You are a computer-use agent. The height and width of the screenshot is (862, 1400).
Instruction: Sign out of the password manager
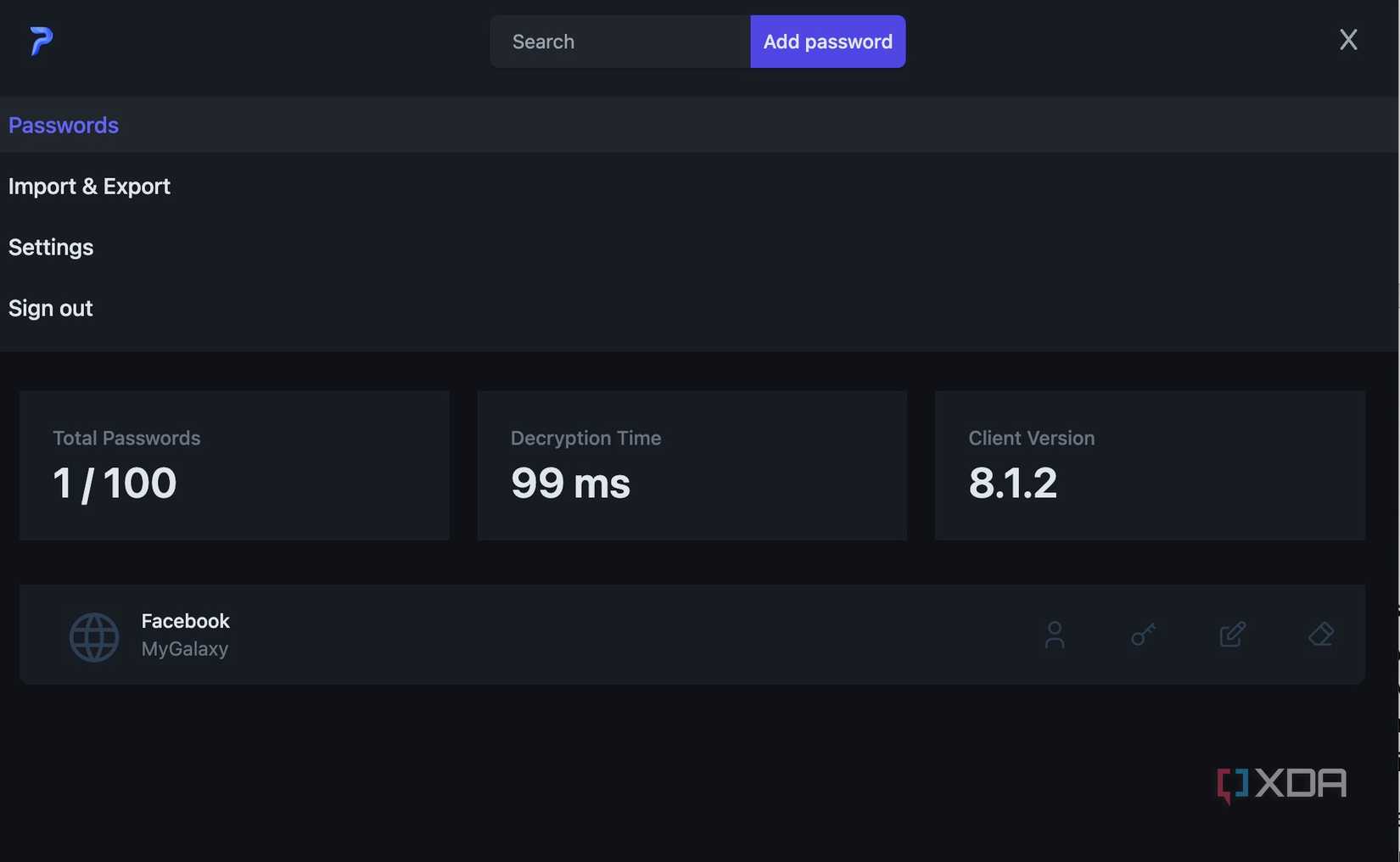[x=50, y=308]
